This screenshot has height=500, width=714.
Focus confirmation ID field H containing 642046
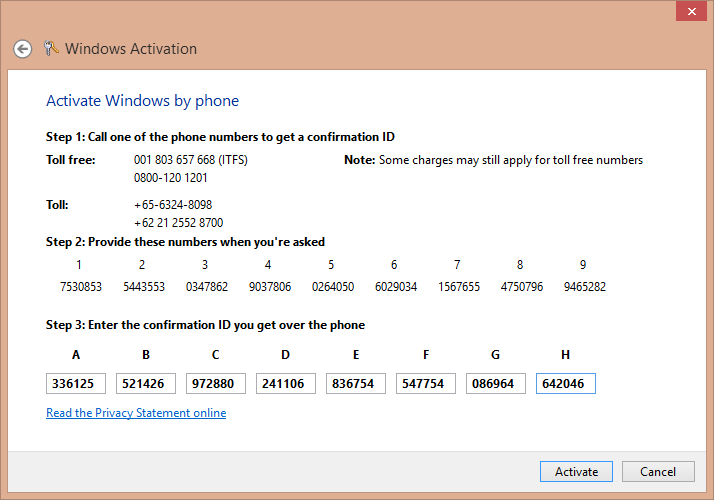(x=566, y=383)
